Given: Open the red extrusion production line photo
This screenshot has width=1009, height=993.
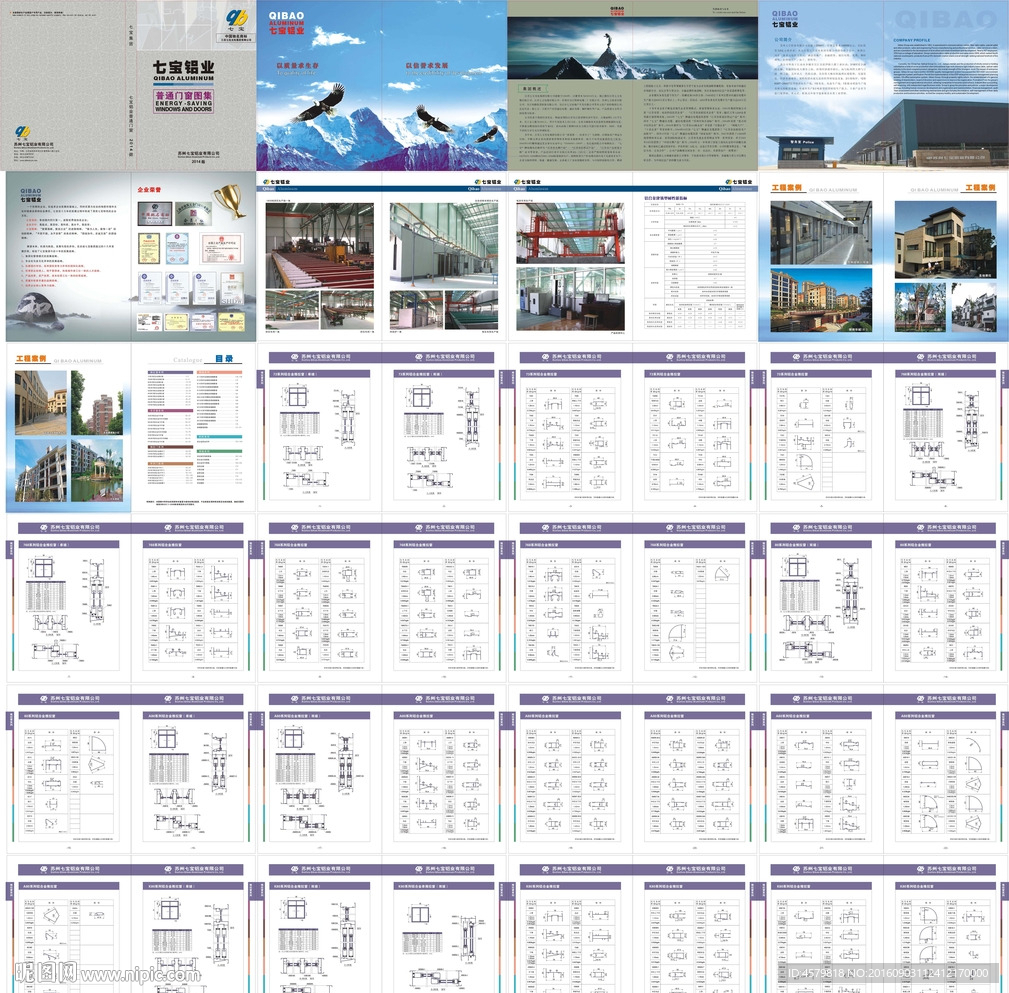Looking at the screenshot, I should tap(319, 245).
